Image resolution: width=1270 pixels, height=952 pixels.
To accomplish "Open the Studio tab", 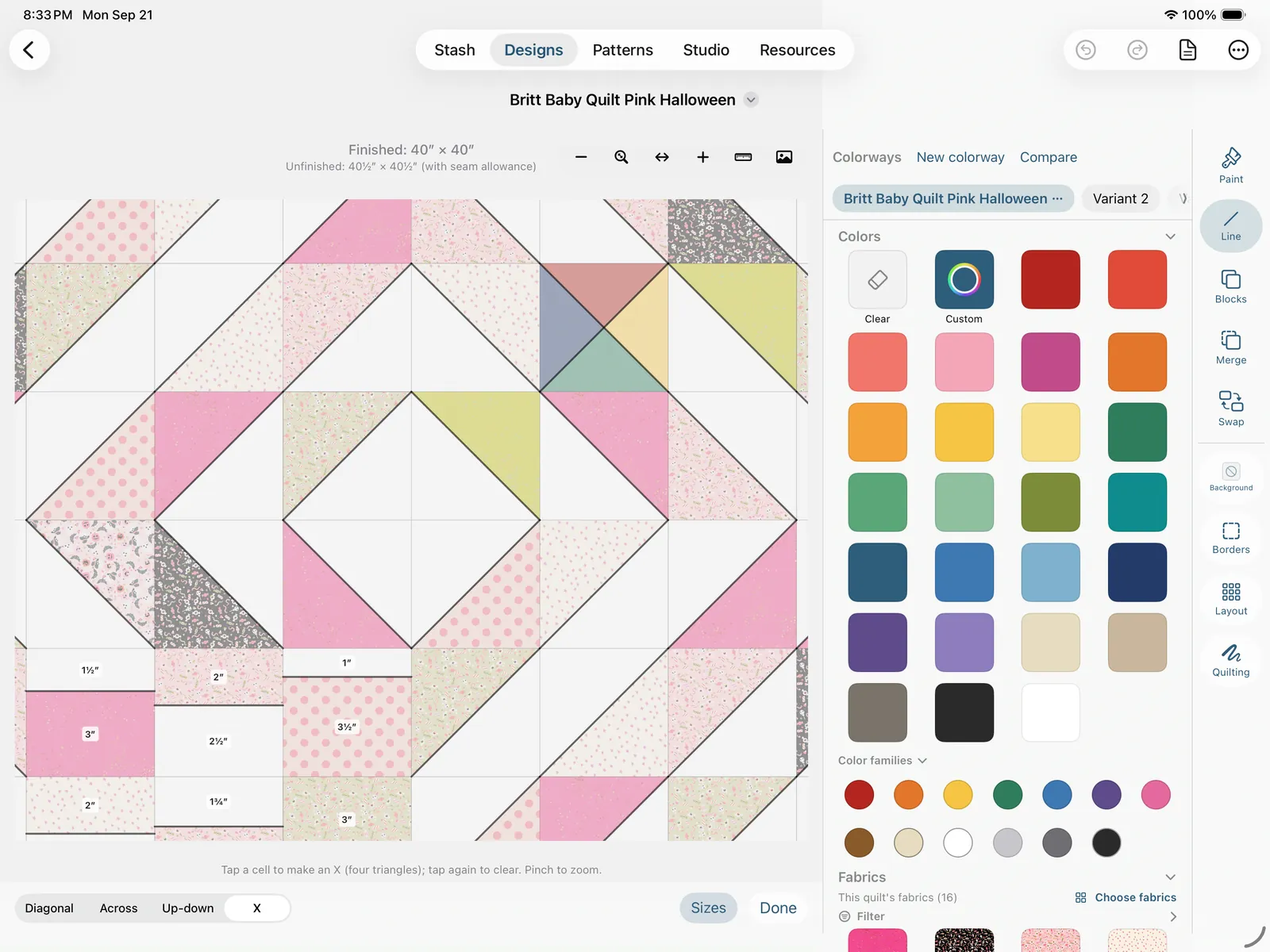I will 706,50.
